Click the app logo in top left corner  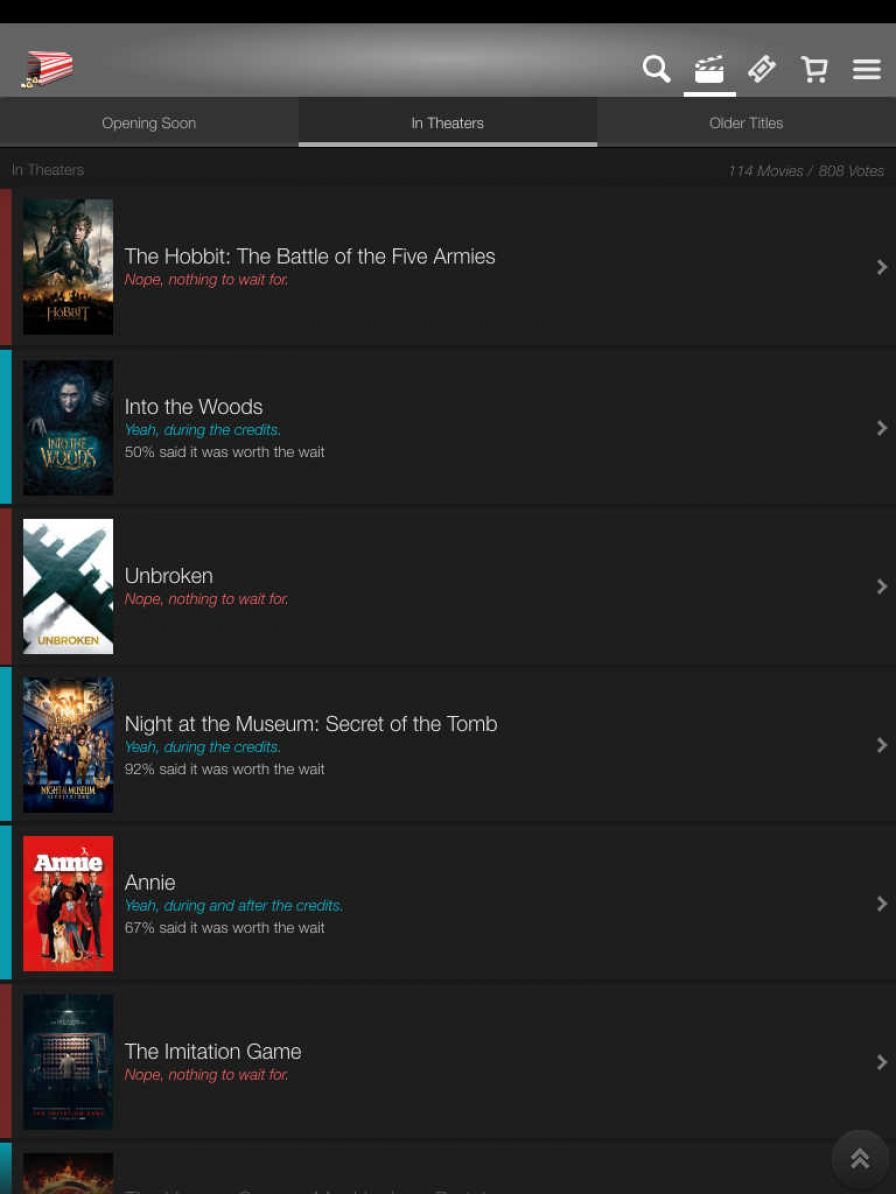coord(48,68)
